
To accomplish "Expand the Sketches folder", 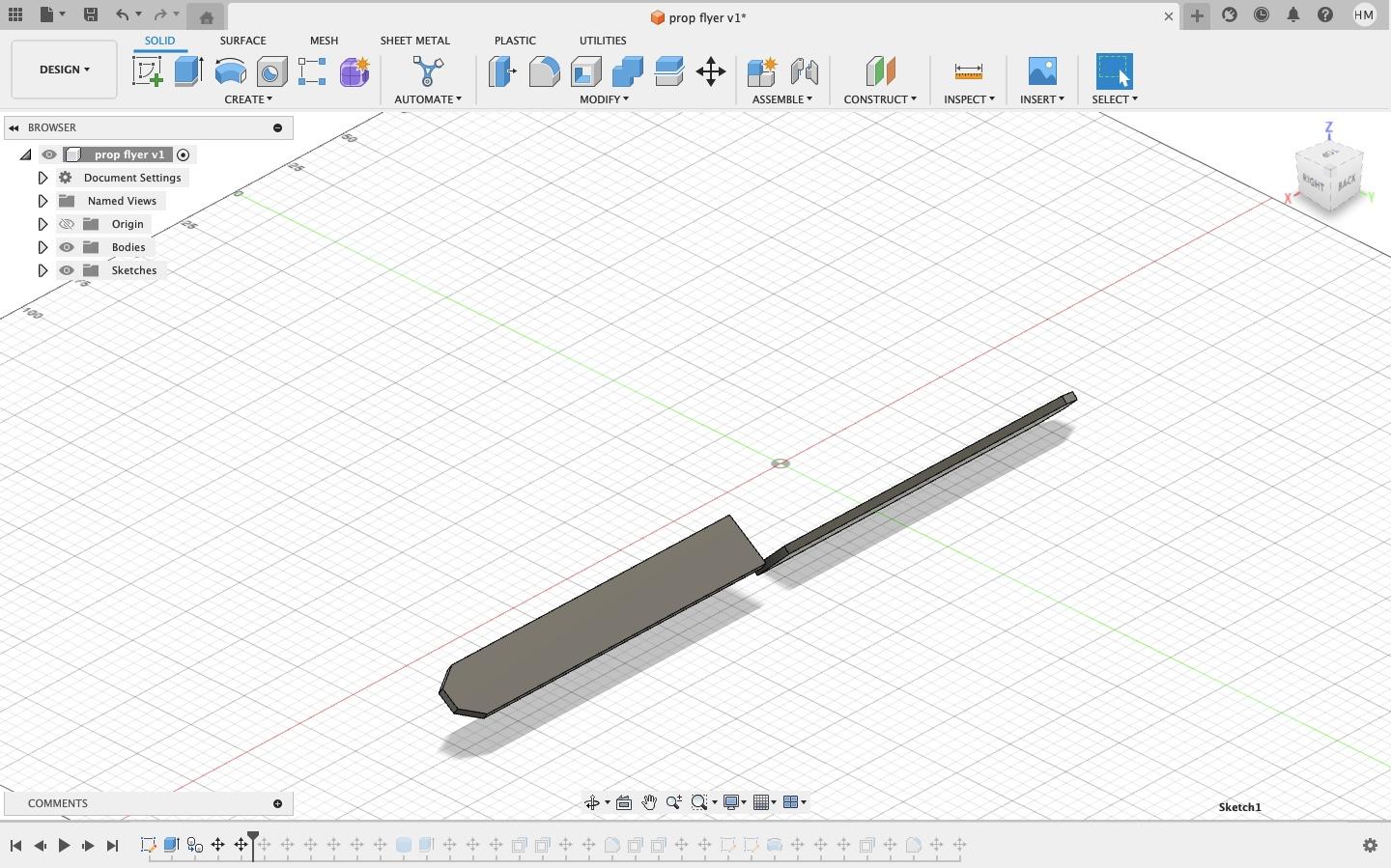I will pyautogui.click(x=43, y=270).
